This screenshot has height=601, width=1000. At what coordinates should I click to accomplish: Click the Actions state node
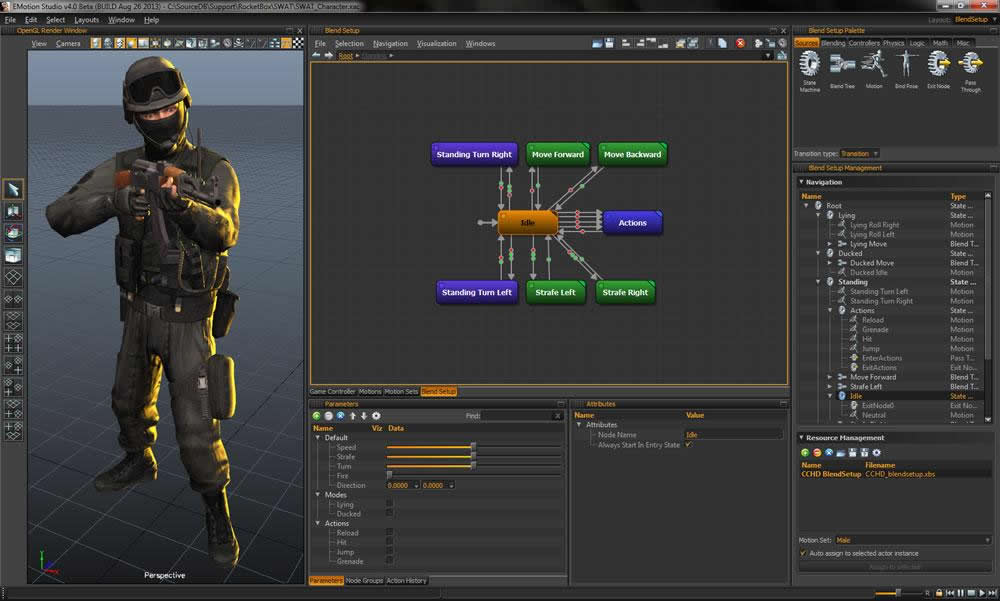click(632, 223)
